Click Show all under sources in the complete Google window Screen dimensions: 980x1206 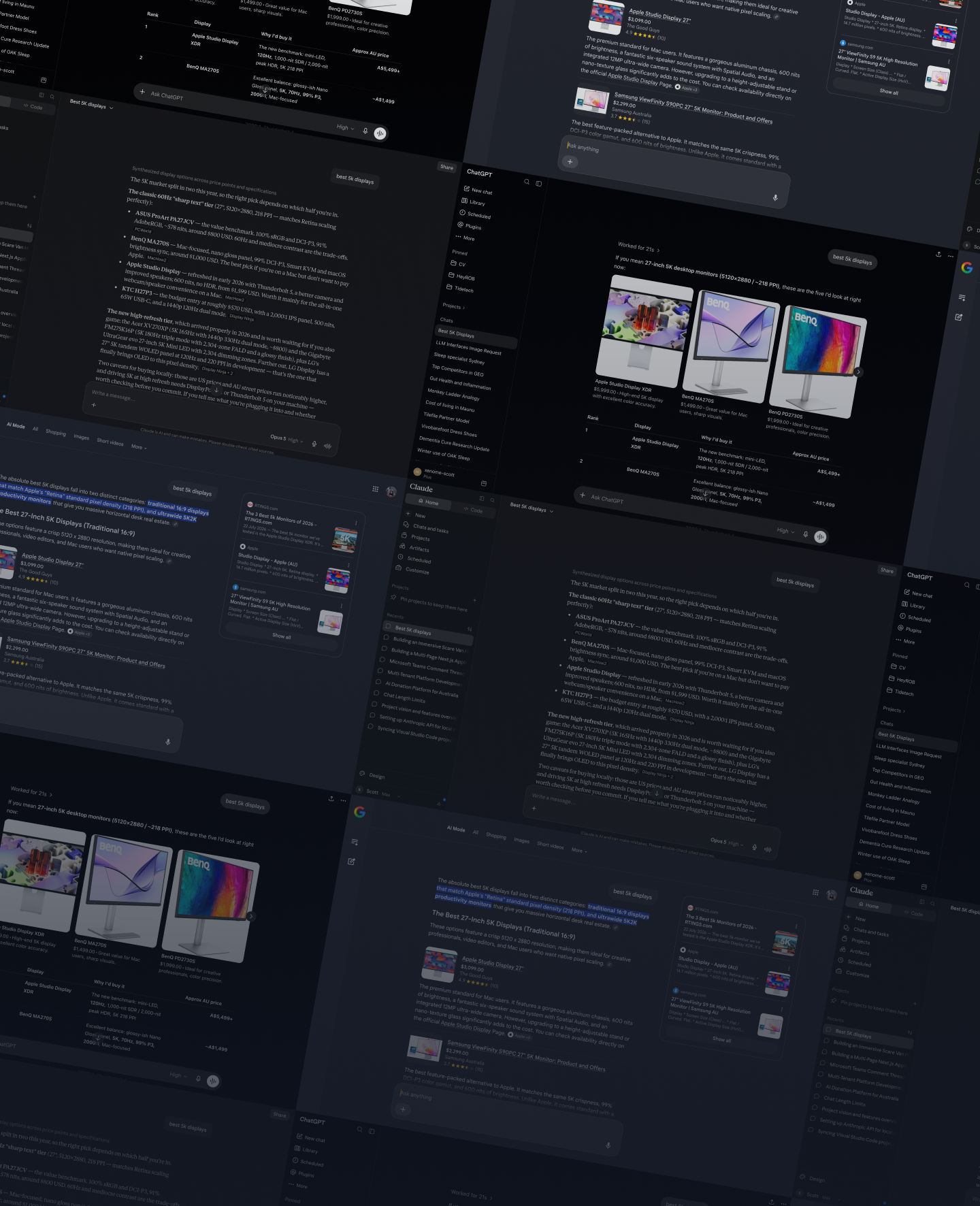(722, 1040)
